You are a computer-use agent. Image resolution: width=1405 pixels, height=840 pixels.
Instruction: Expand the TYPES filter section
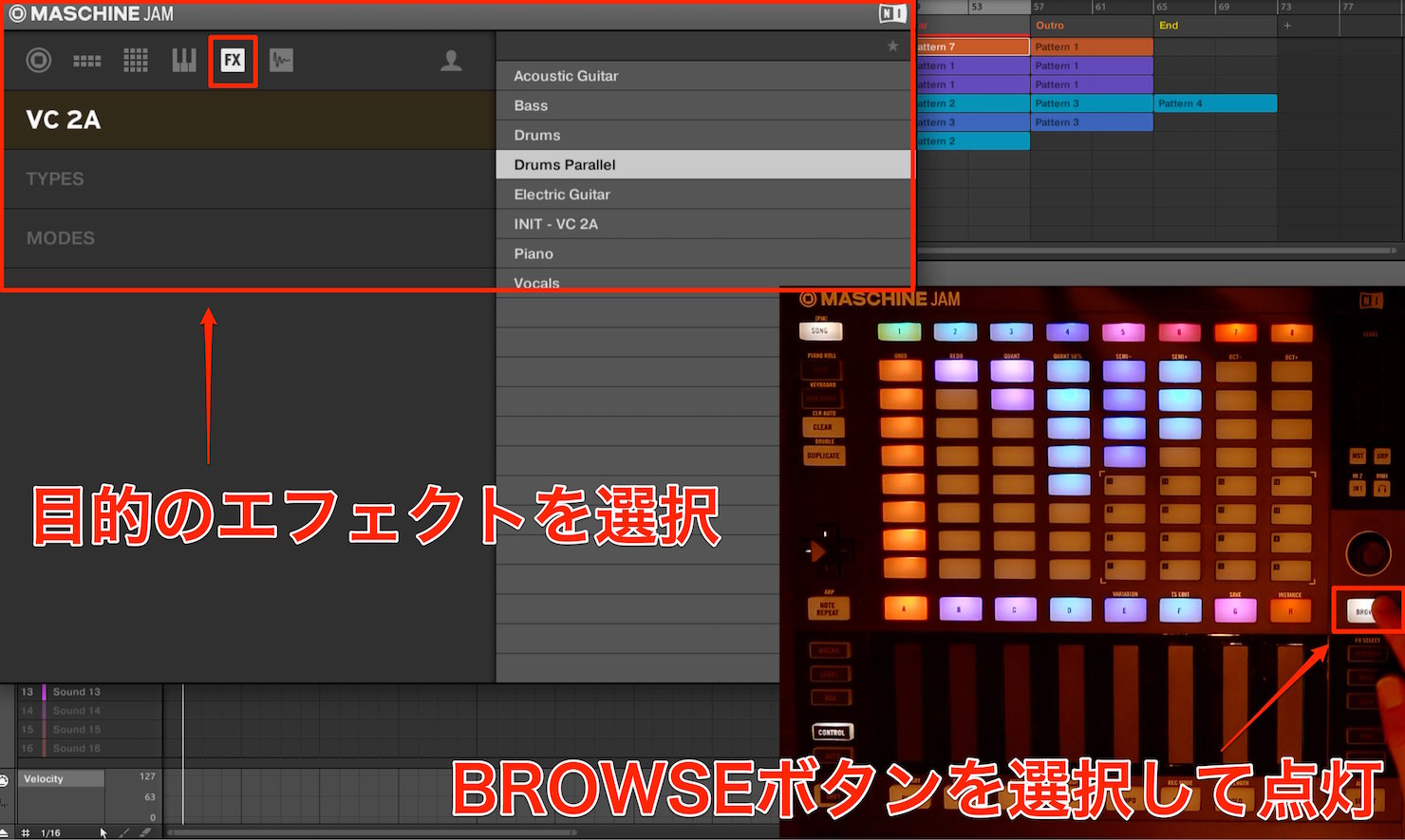point(249,179)
